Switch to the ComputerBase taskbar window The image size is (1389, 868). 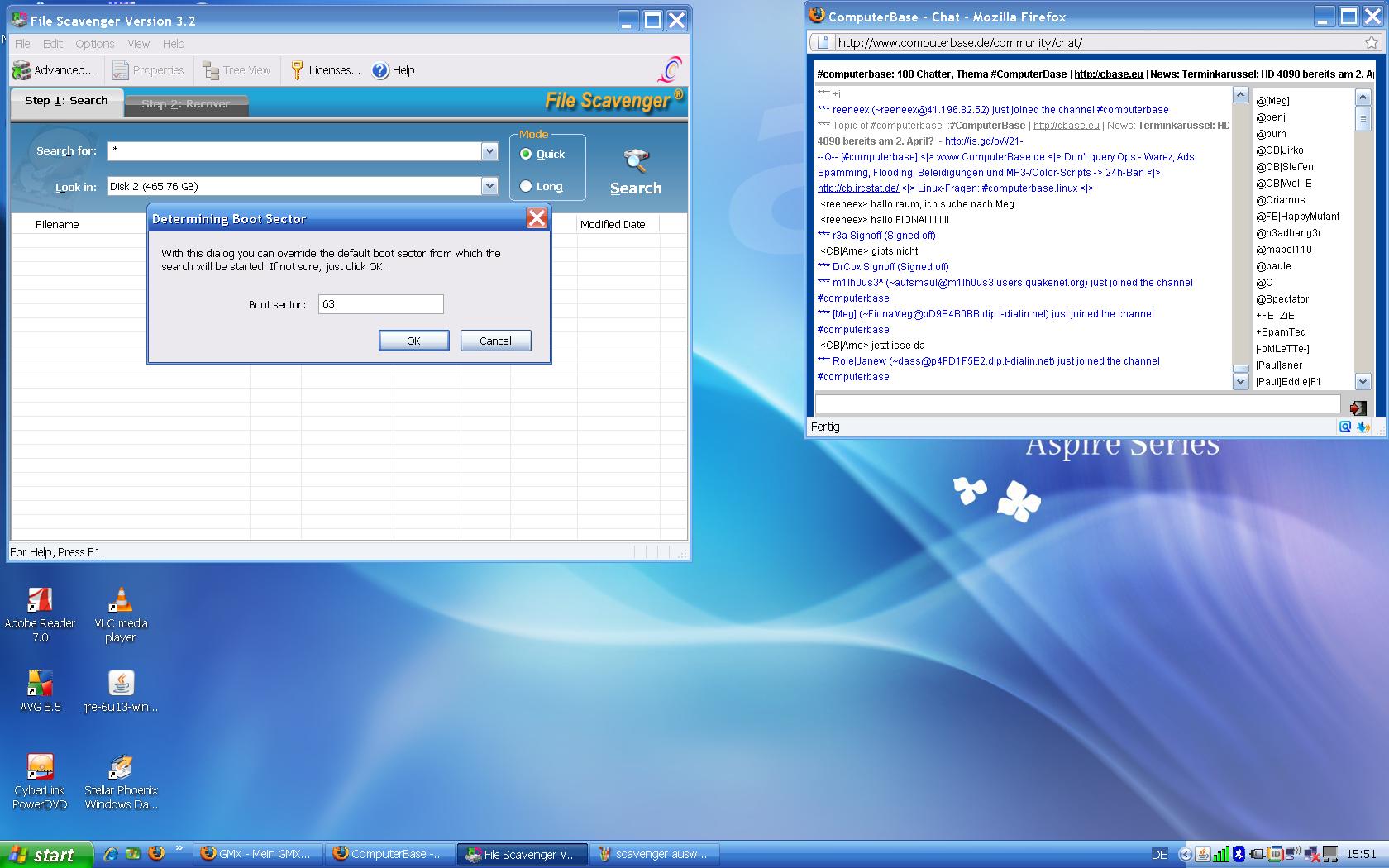(x=389, y=854)
